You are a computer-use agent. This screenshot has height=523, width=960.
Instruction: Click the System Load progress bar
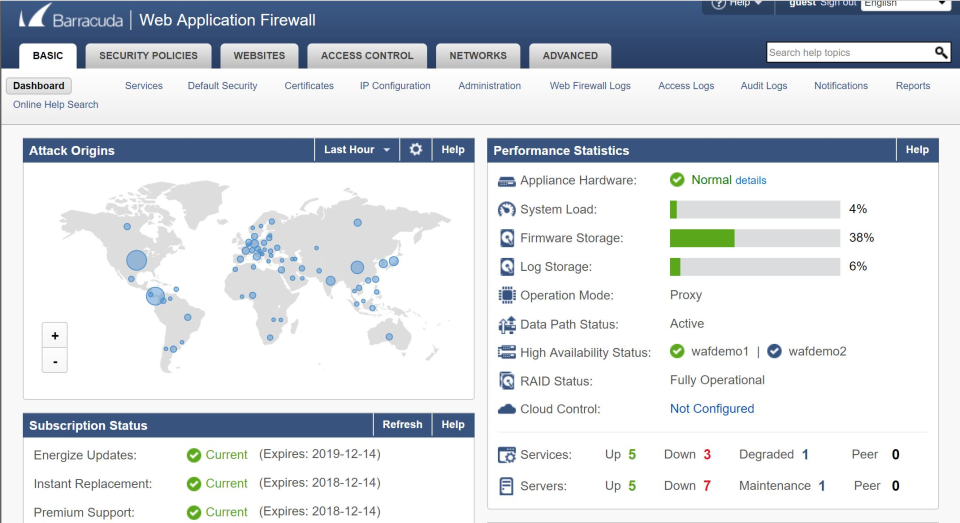point(755,209)
